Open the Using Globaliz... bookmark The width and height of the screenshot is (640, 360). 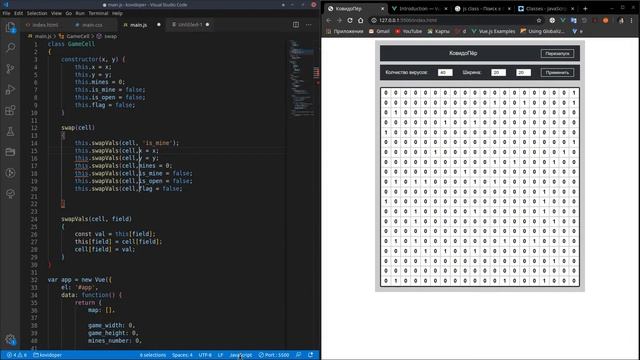tap(542, 31)
